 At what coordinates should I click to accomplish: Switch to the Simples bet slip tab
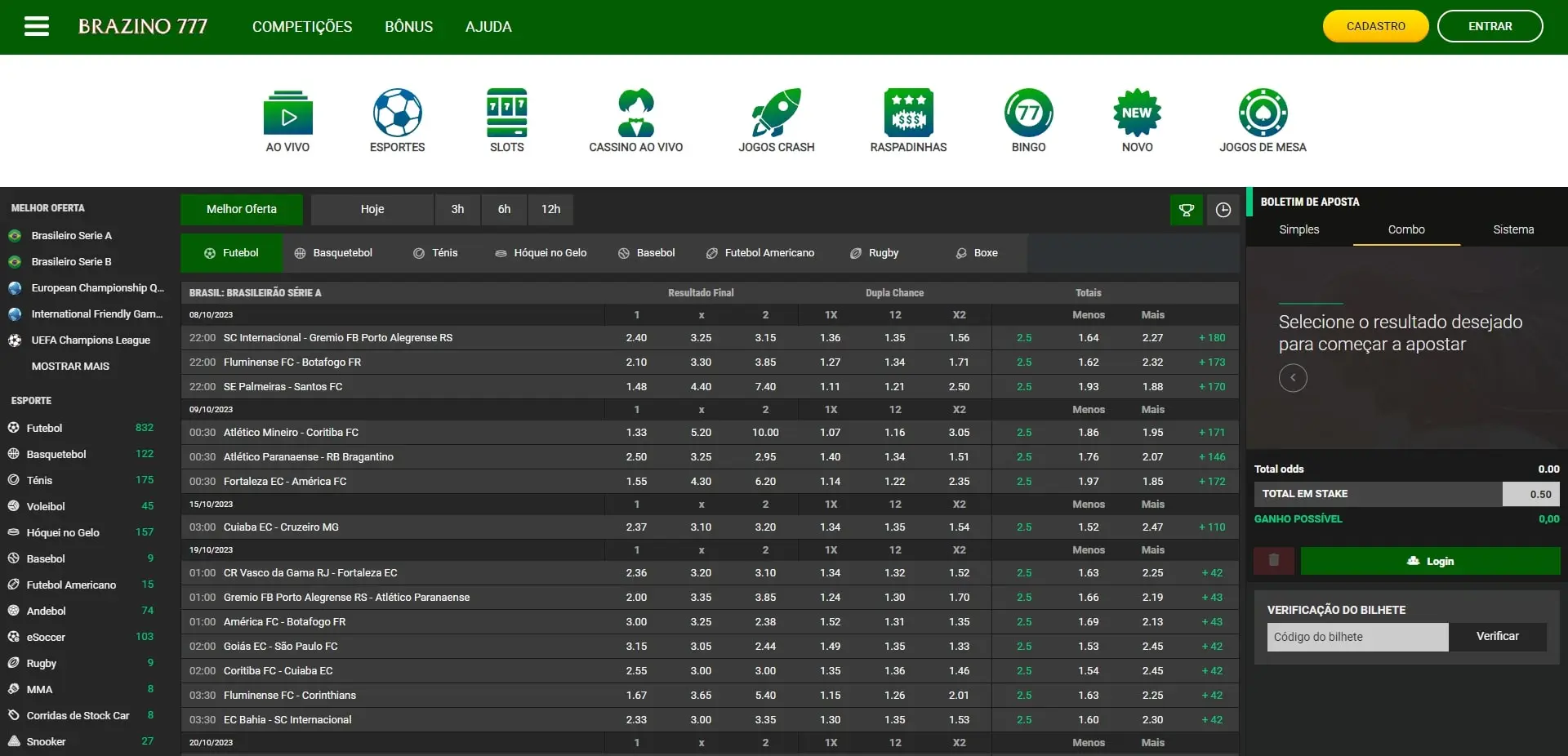(1298, 230)
